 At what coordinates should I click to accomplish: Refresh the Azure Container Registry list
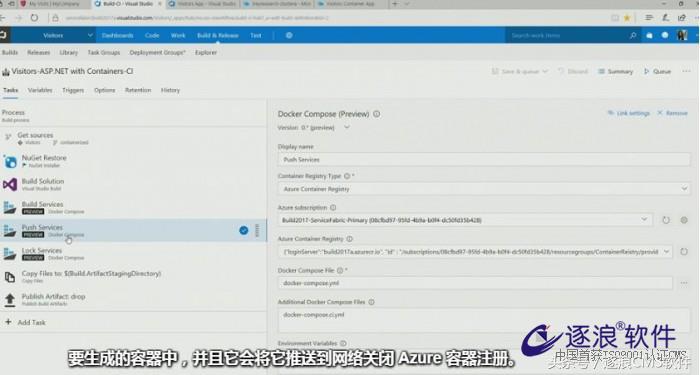tap(683, 251)
